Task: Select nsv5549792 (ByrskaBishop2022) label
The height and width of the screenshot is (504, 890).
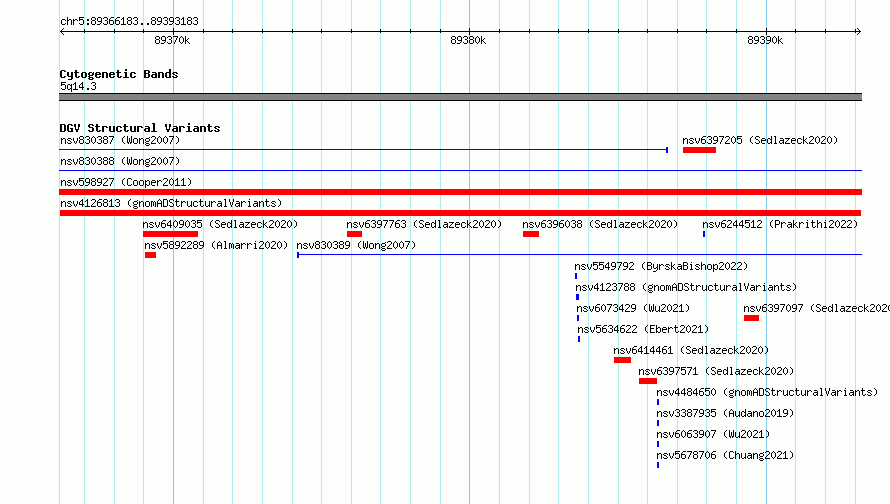Action: click(661, 266)
